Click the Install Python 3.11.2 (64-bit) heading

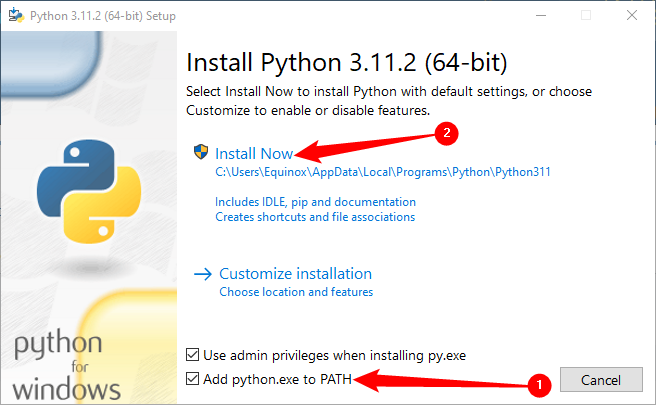click(x=347, y=63)
